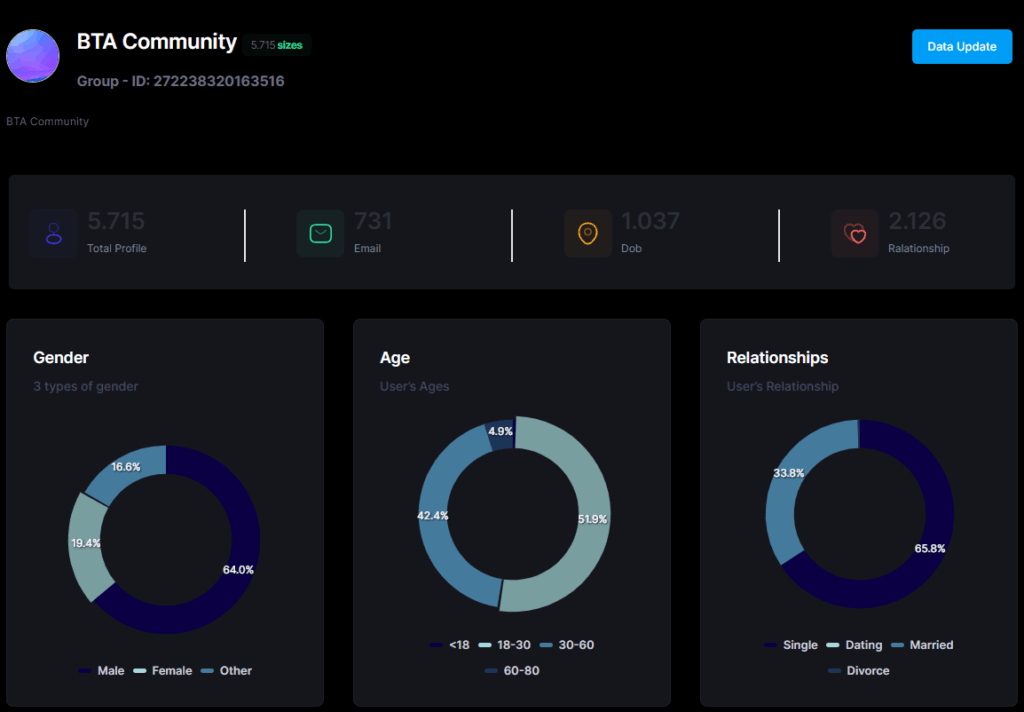Click the Total Profile person icon
The height and width of the screenshot is (712, 1024).
pyautogui.click(x=54, y=234)
